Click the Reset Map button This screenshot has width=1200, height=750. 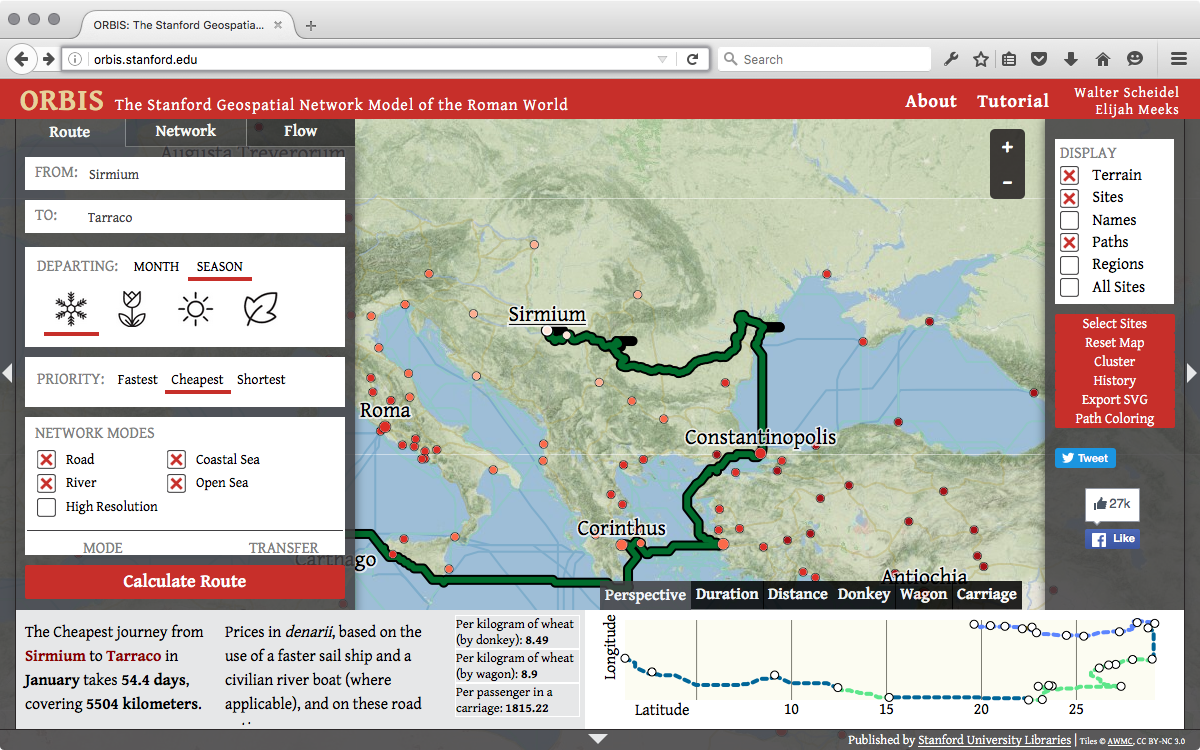coord(1114,343)
